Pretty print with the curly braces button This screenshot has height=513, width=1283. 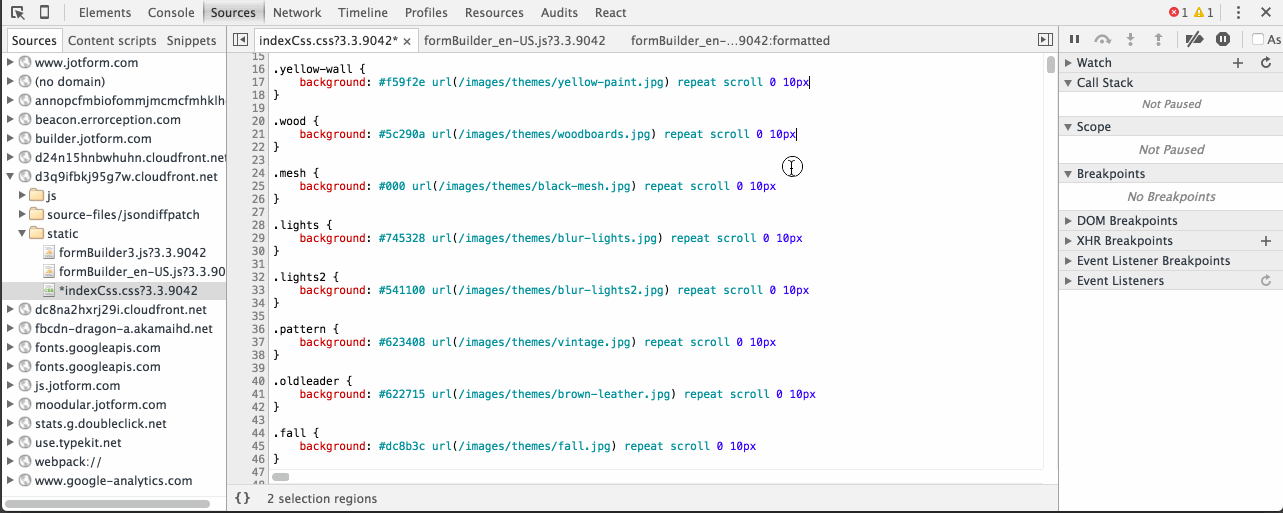pyautogui.click(x=242, y=498)
